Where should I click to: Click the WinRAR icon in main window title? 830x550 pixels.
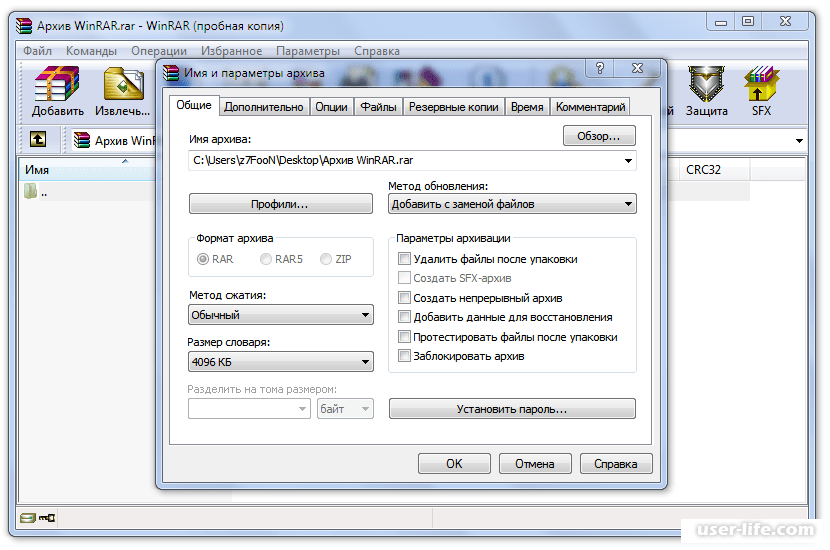[x=24, y=25]
